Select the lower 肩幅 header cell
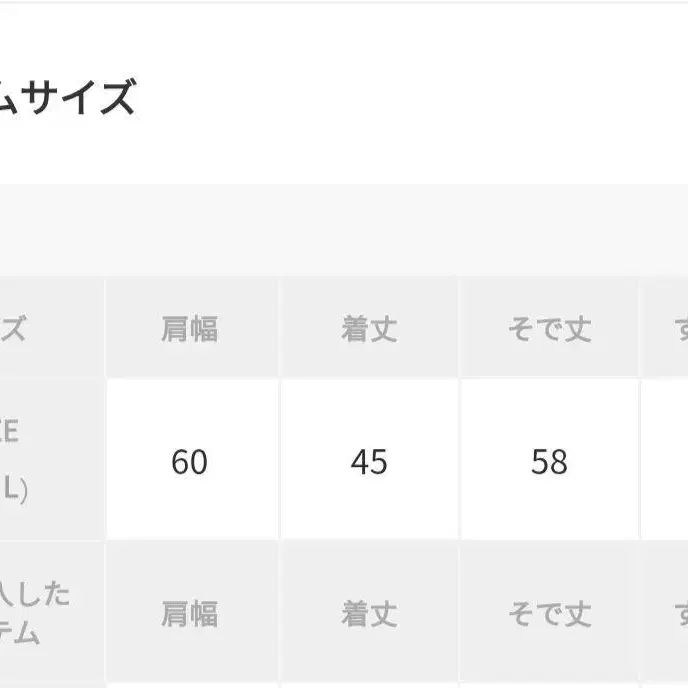The width and height of the screenshot is (688, 688). (189, 613)
